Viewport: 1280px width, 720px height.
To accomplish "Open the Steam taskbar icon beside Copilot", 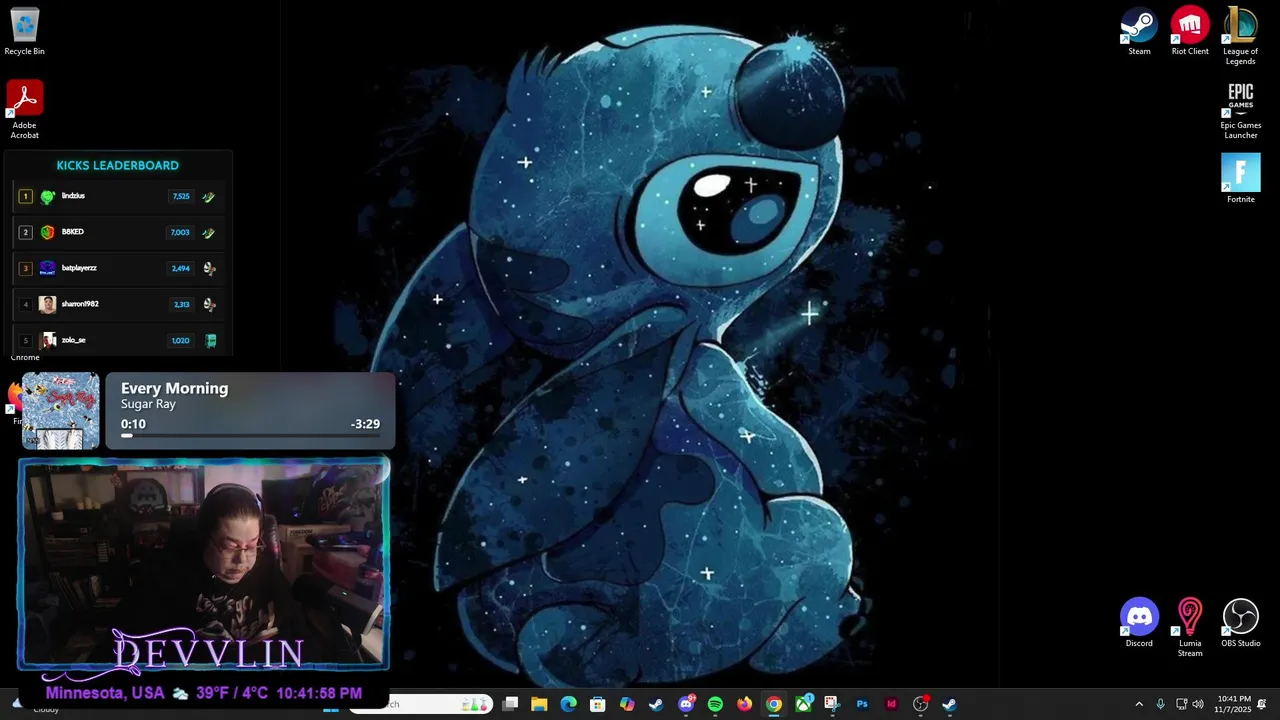I will click(x=656, y=704).
